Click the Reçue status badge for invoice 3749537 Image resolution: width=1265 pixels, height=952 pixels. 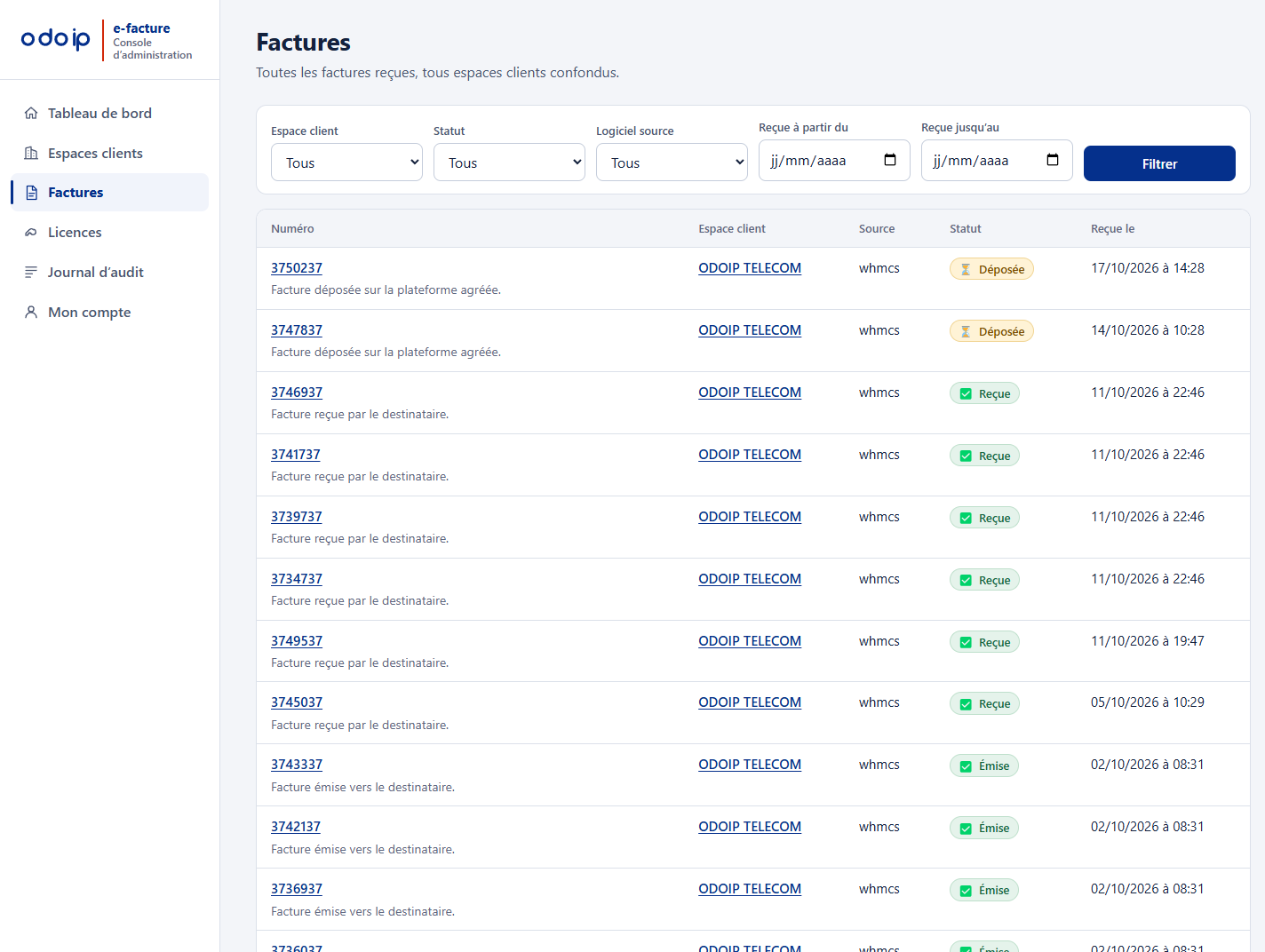click(x=984, y=642)
